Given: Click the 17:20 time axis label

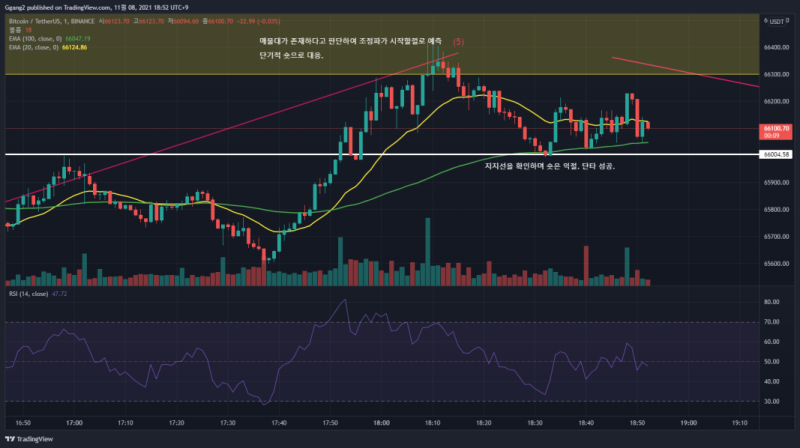Looking at the screenshot, I should (177, 423).
